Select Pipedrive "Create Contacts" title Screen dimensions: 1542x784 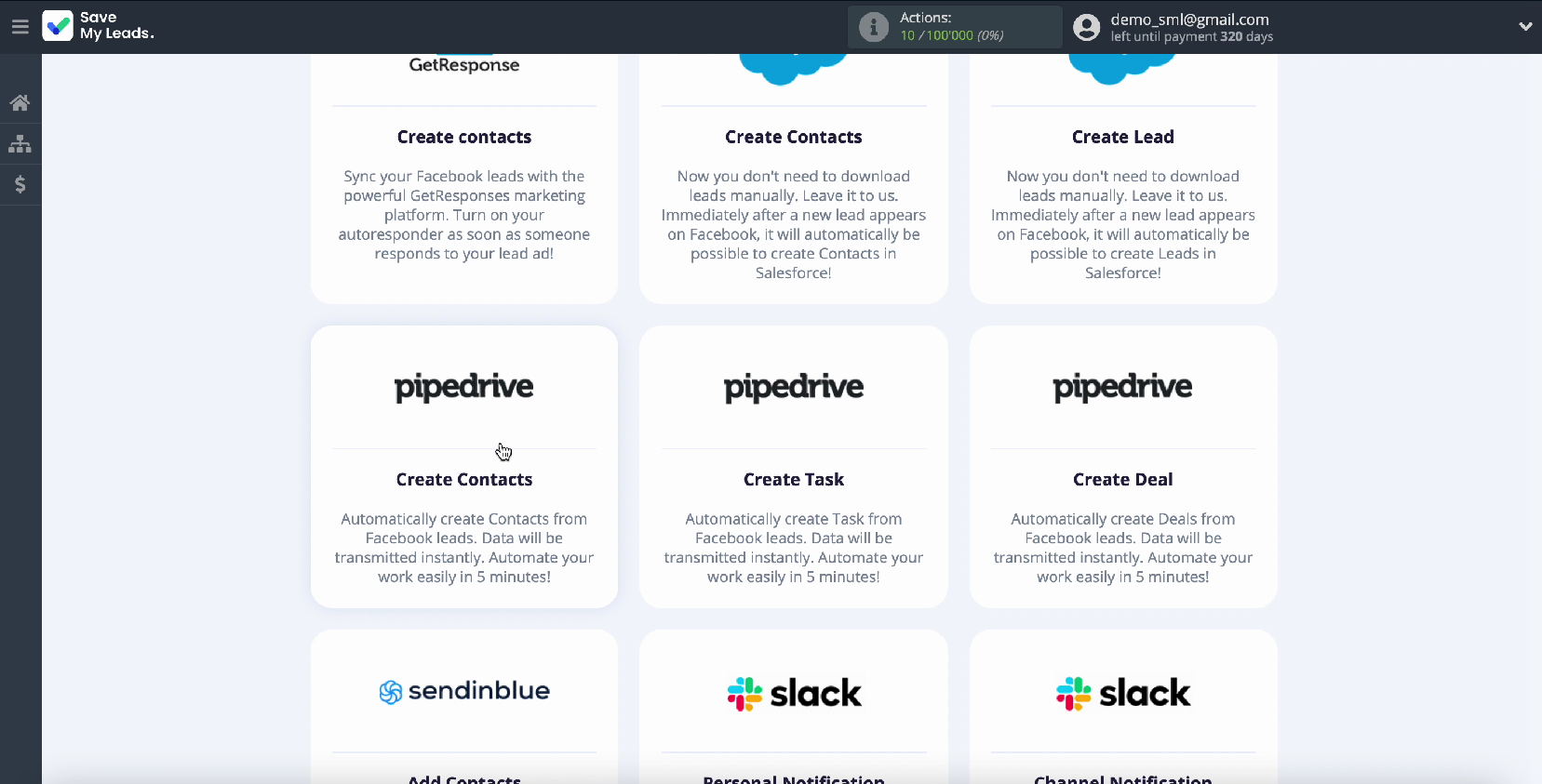coord(464,480)
